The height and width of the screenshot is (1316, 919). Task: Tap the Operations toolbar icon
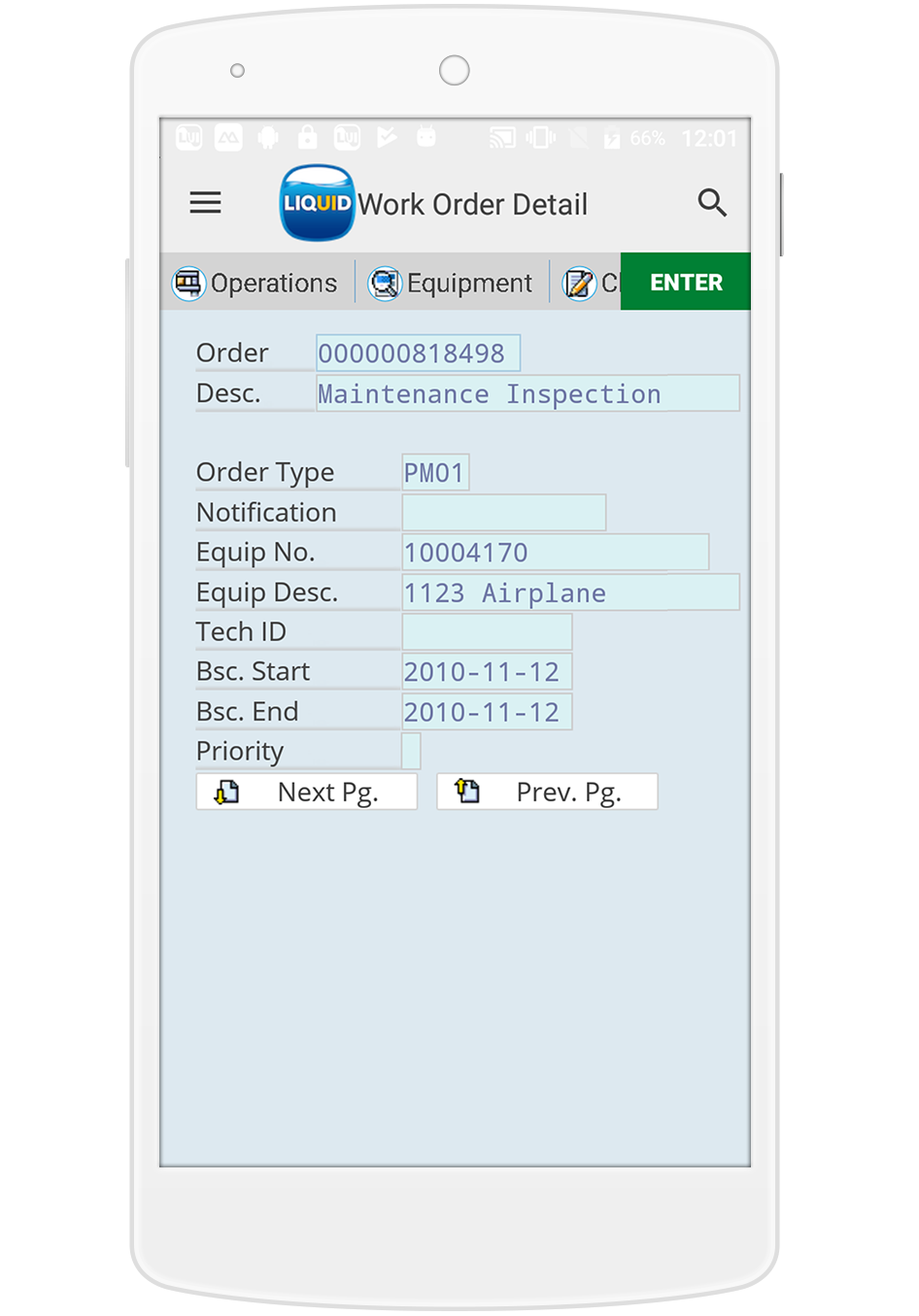click(188, 284)
